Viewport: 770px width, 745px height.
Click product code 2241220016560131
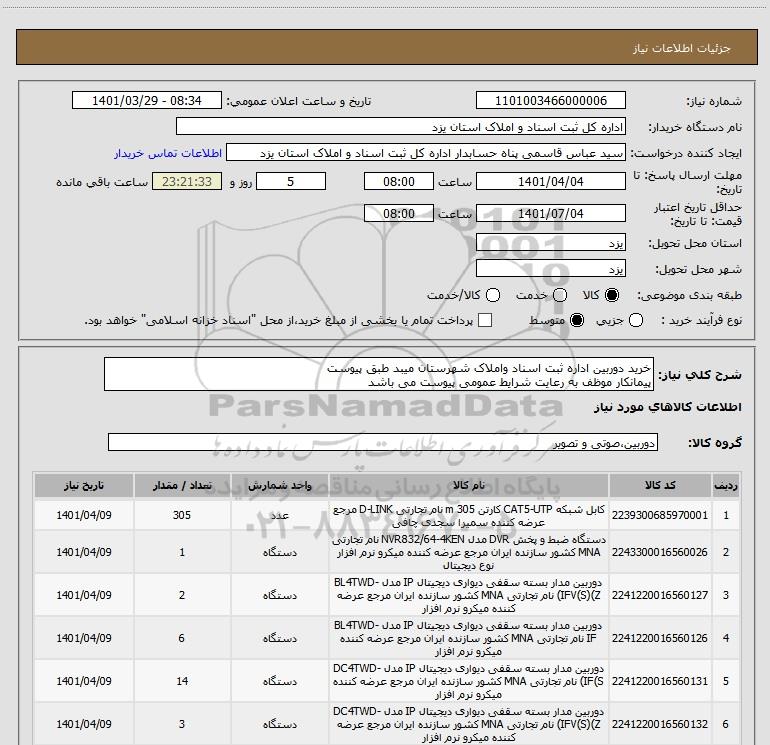tap(660, 681)
